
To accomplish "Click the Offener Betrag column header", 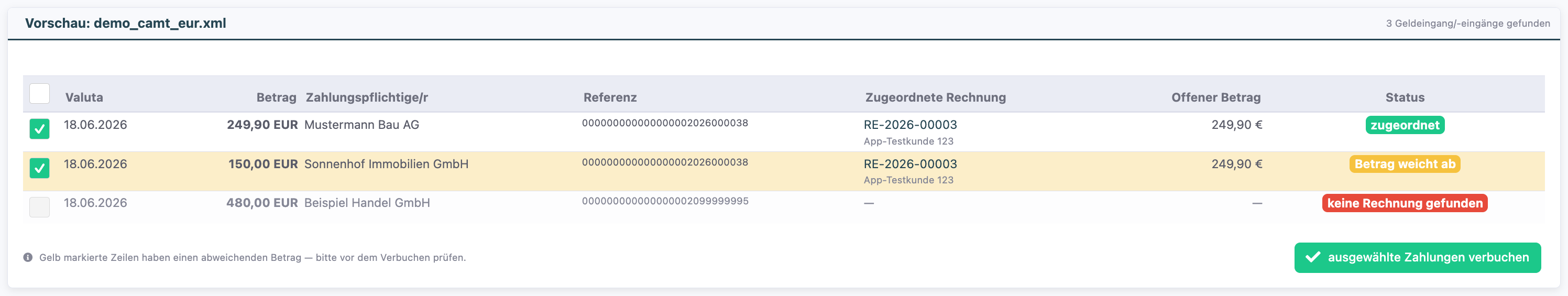I will [x=1216, y=97].
